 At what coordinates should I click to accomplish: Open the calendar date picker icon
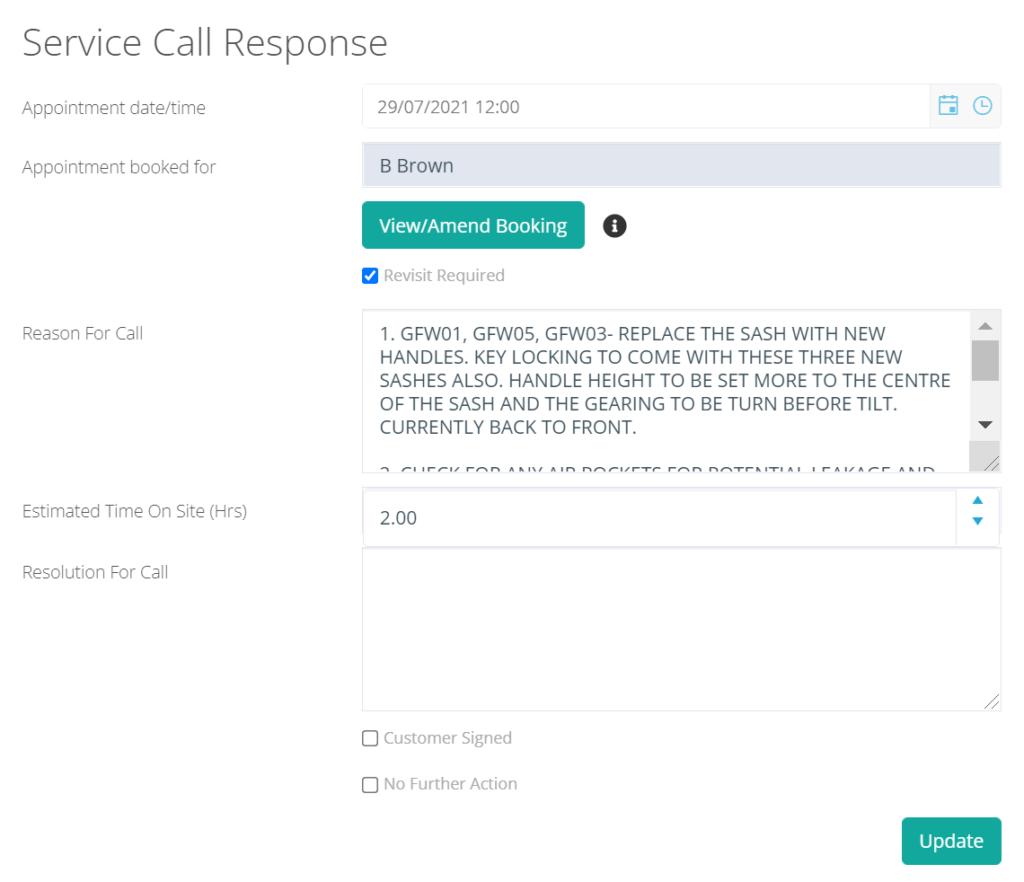(x=948, y=106)
